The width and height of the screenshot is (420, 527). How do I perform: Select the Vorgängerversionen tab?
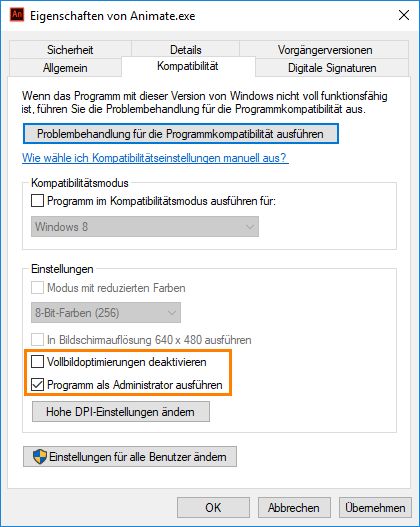tap(325, 50)
